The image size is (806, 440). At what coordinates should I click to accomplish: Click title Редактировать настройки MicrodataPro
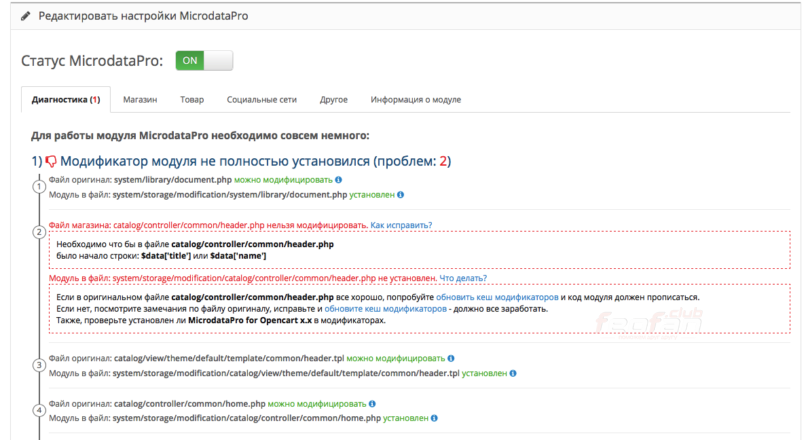(x=143, y=16)
